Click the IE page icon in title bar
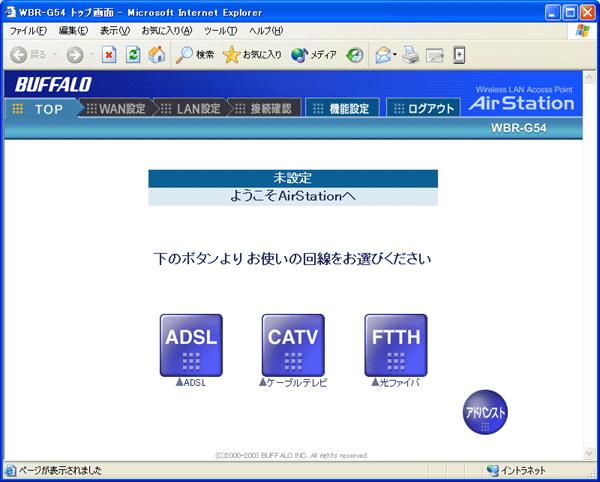 10,12
